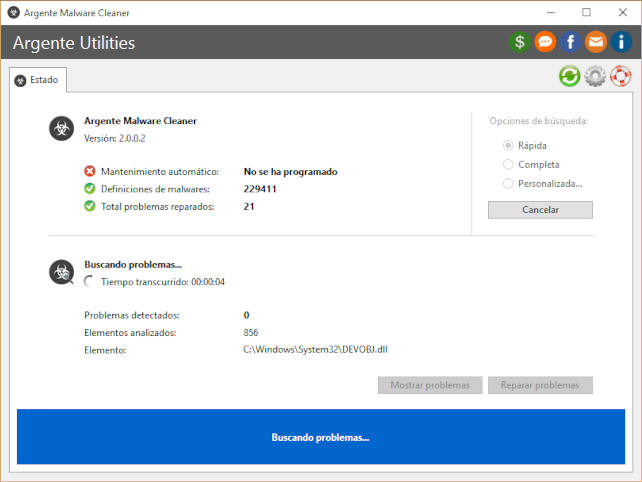Click the Argente Utilities header title

click(x=74, y=43)
